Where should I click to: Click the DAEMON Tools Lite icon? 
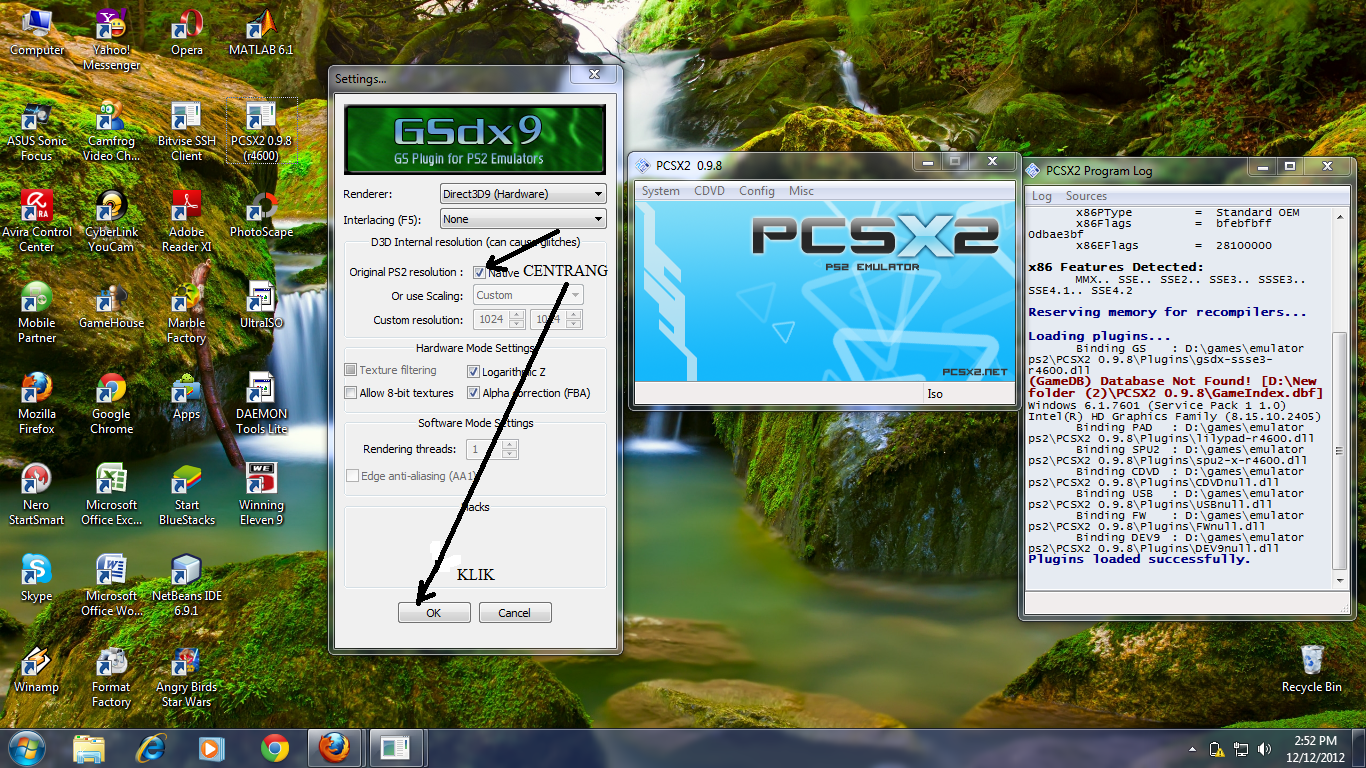261,404
